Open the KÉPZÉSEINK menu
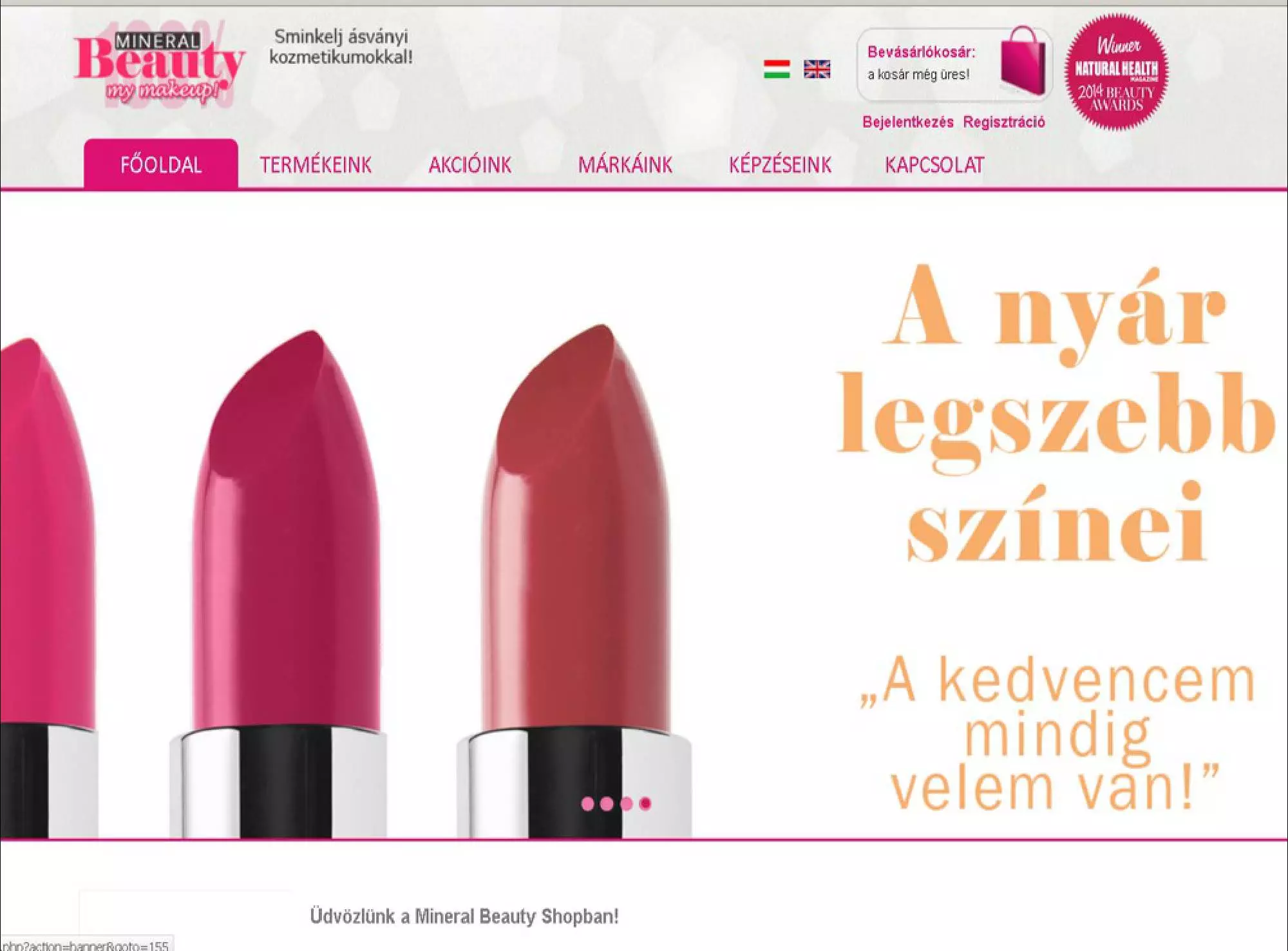This screenshot has width=1288, height=951. 781,165
